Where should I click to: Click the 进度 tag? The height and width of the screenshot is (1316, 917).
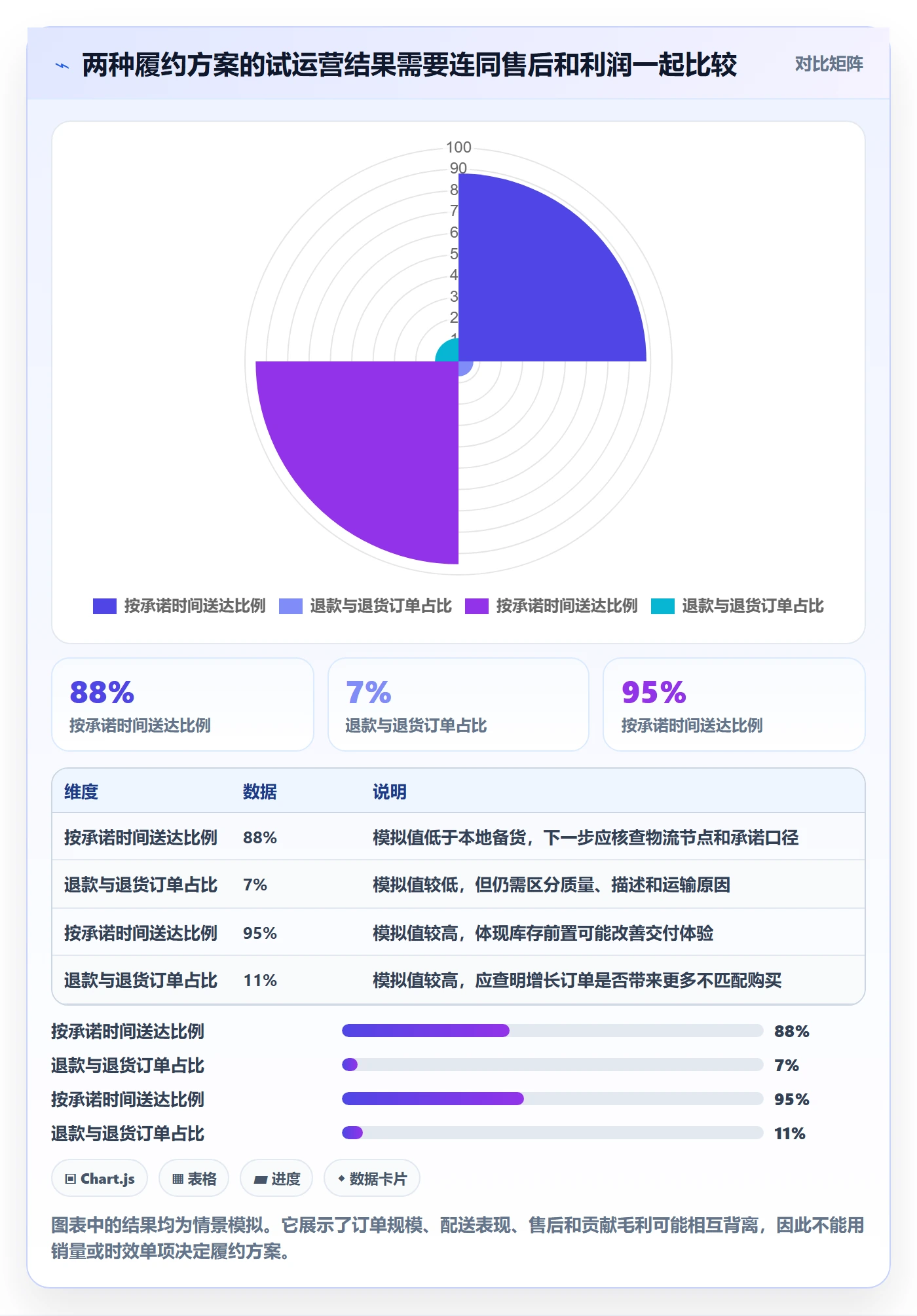click(276, 1179)
